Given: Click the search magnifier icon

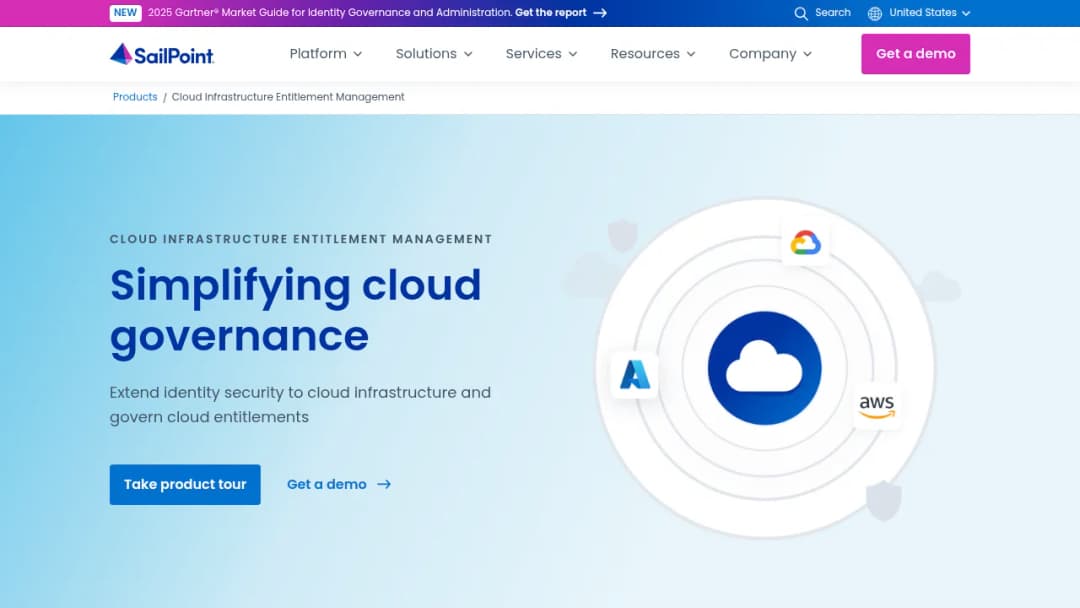Looking at the screenshot, I should click(x=800, y=13).
